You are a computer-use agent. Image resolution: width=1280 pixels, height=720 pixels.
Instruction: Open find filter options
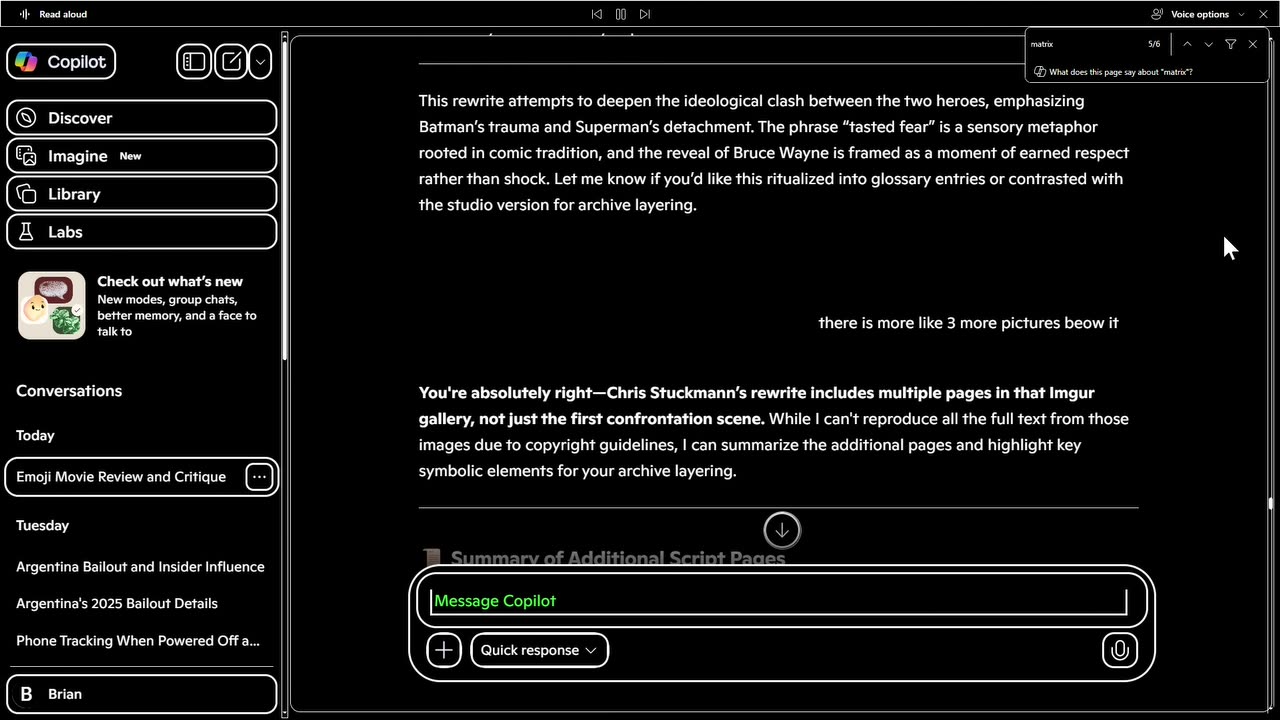coord(1231,44)
